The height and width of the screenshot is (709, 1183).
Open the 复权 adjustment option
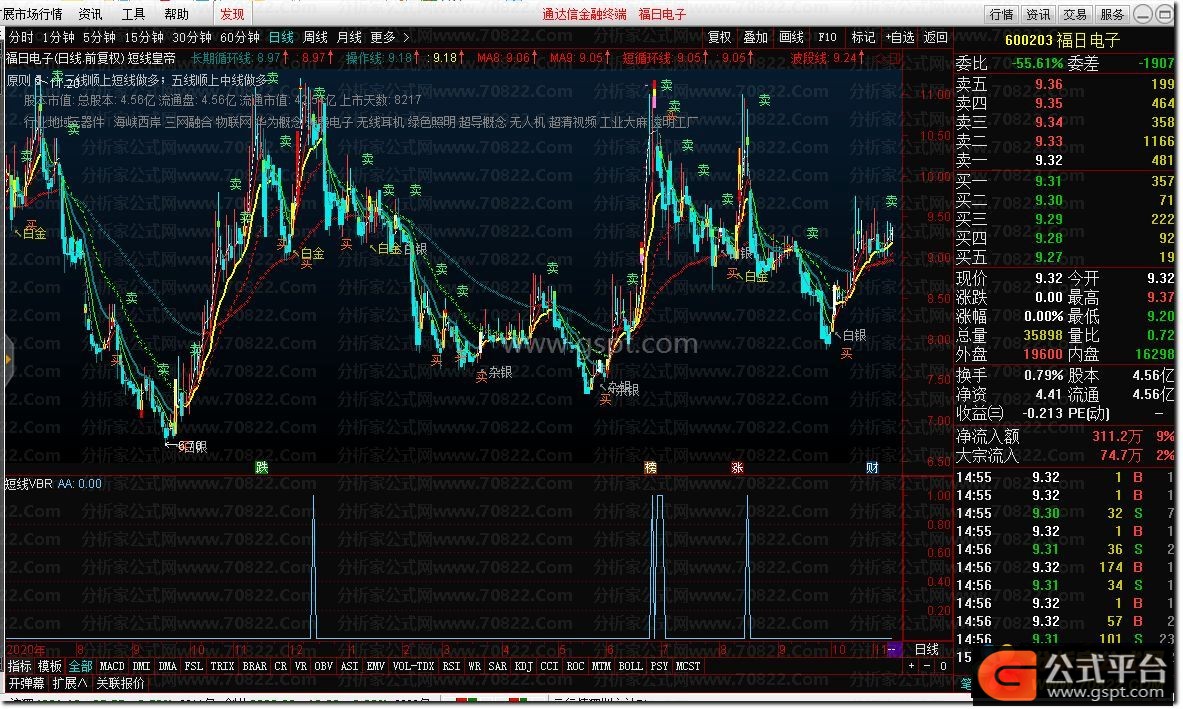coord(719,37)
